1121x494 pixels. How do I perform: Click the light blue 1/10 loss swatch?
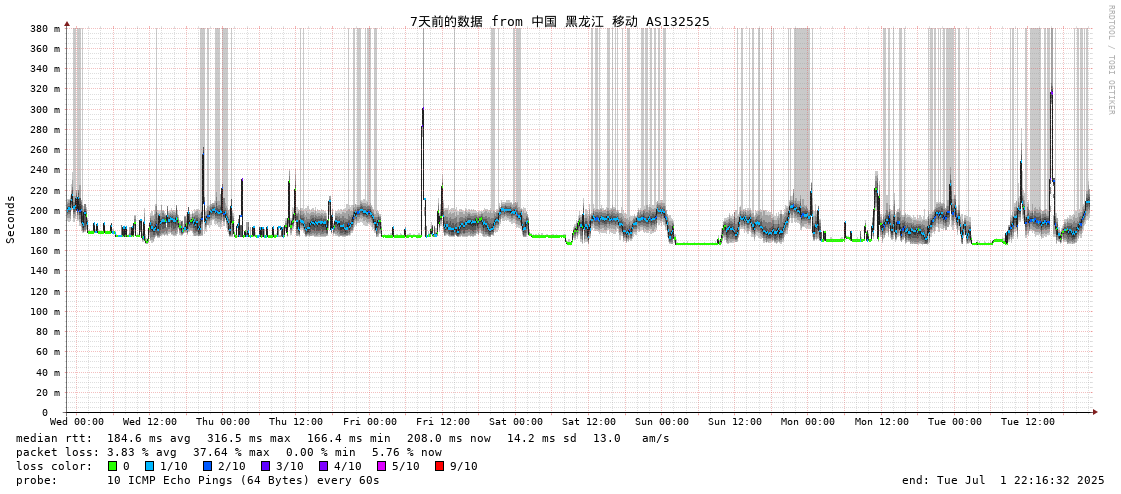coord(149,466)
